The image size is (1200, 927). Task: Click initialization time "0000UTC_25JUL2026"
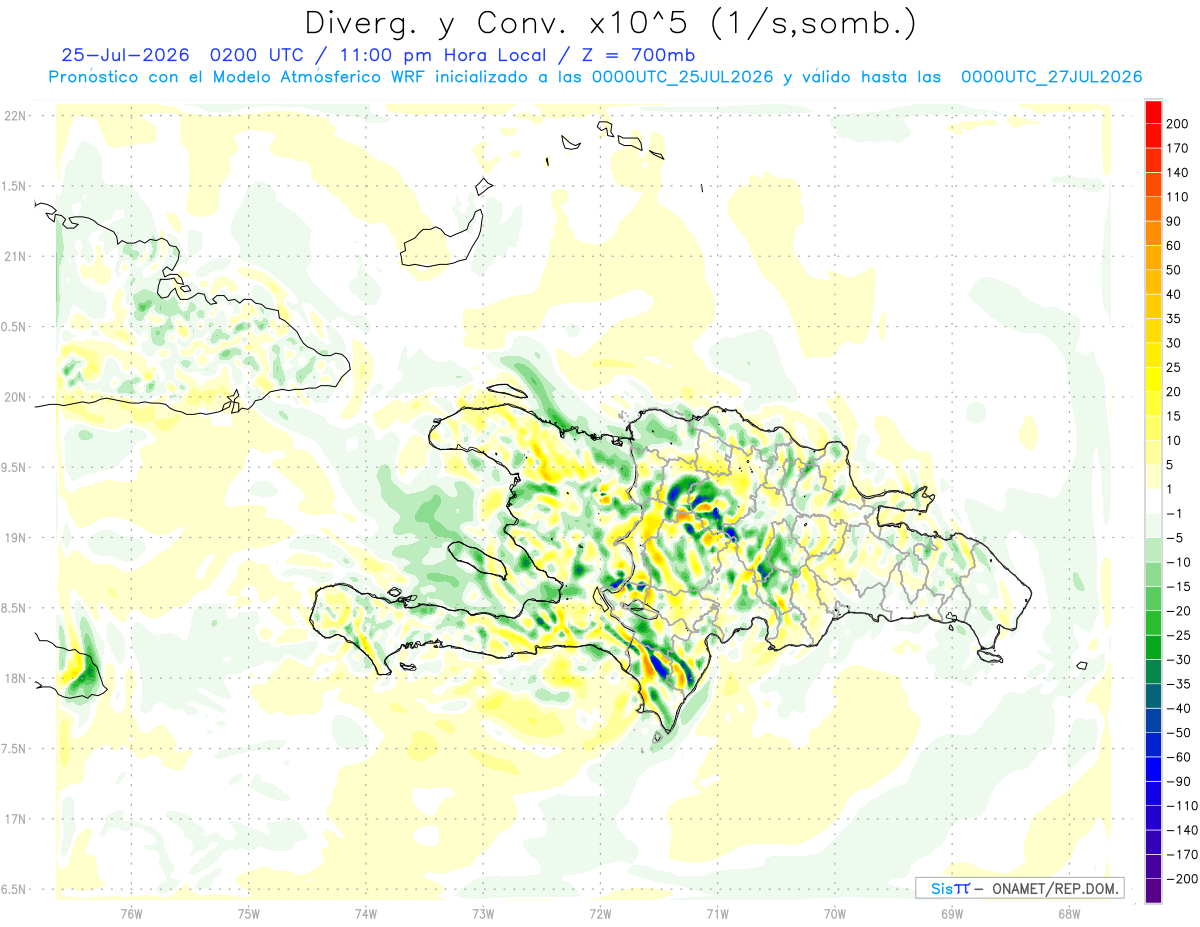[x=683, y=77]
